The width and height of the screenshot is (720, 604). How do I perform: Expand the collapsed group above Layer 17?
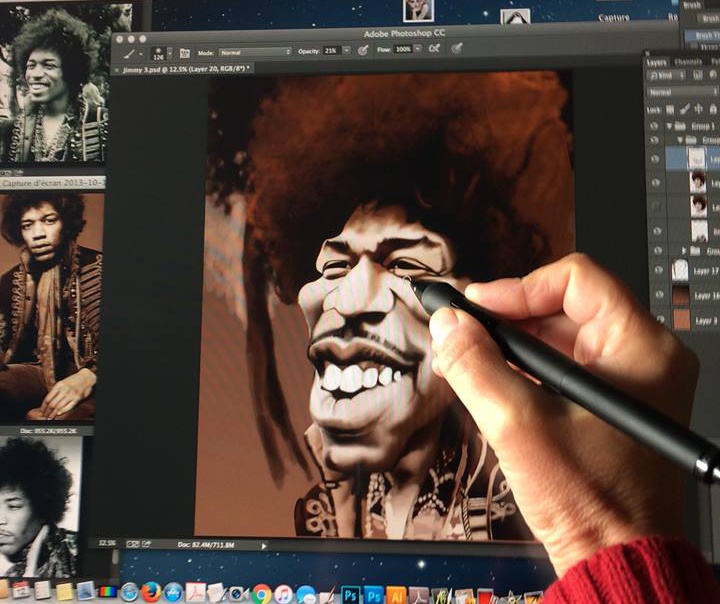[x=684, y=251]
